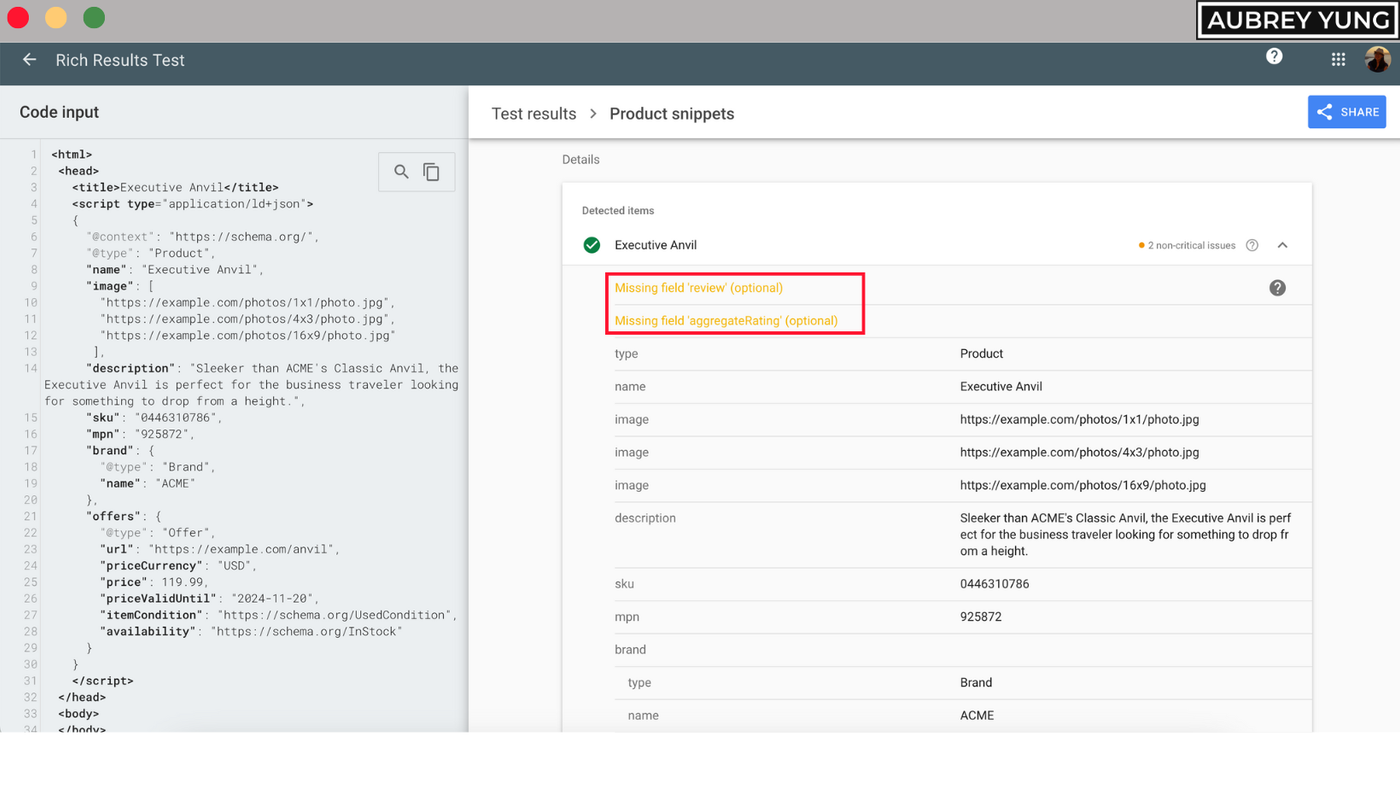Click the Aubrey Yung logo
The height and width of the screenshot is (789, 1400).
[x=1296, y=19]
